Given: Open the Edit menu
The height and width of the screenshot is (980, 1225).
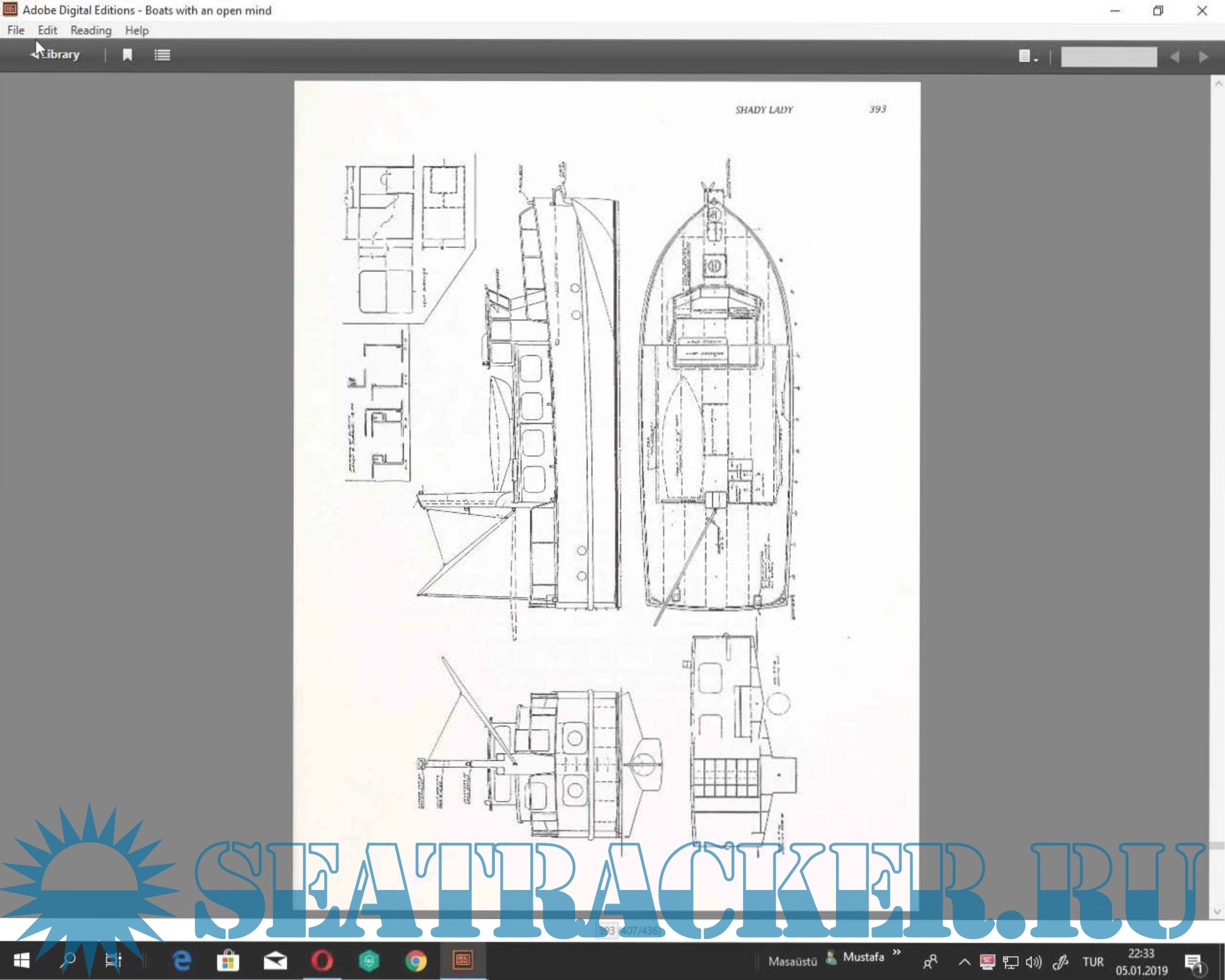Looking at the screenshot, I should [47, 30].
